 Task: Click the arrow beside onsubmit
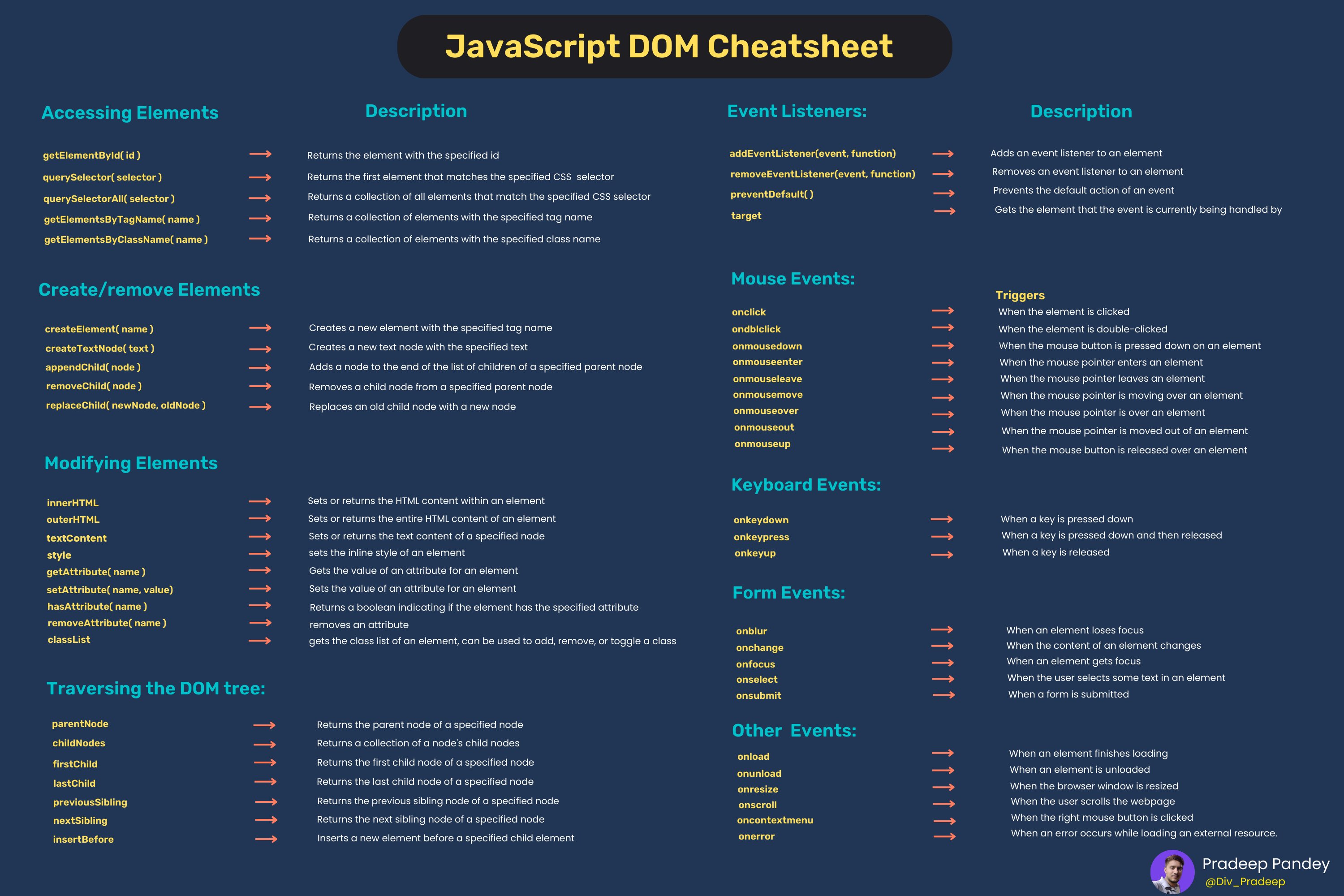click(944, 695)
